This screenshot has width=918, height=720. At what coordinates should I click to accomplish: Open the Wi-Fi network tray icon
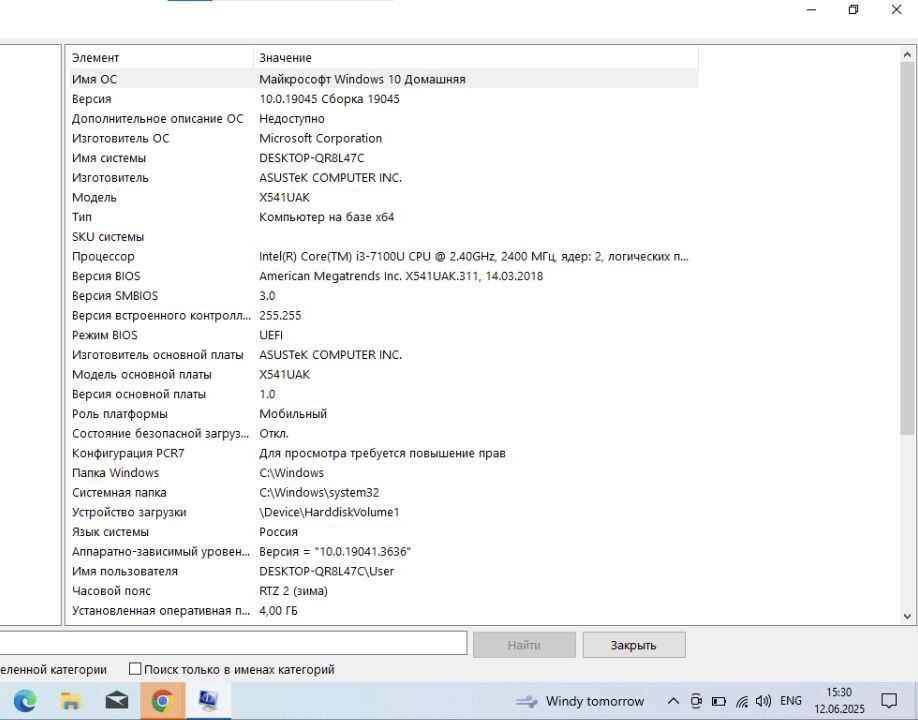click(742, 701)
